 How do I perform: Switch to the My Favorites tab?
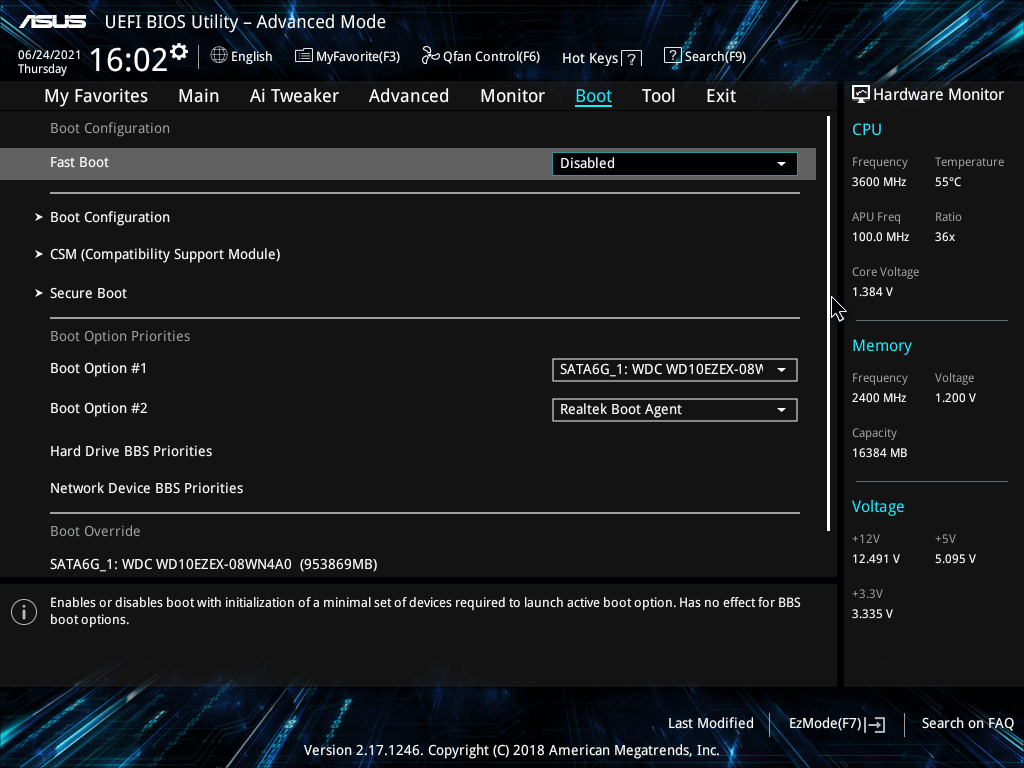tap(96, 95)
